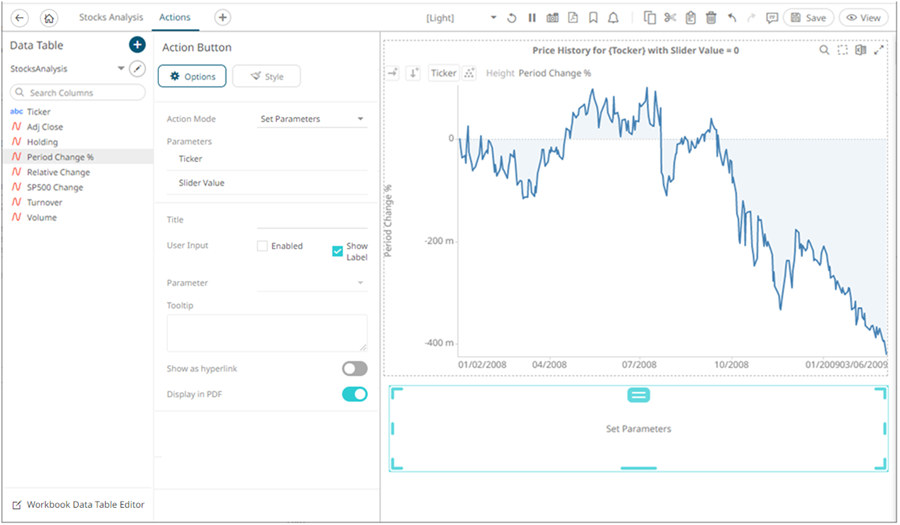Click the home icon in top bar

tap(48, 18)
